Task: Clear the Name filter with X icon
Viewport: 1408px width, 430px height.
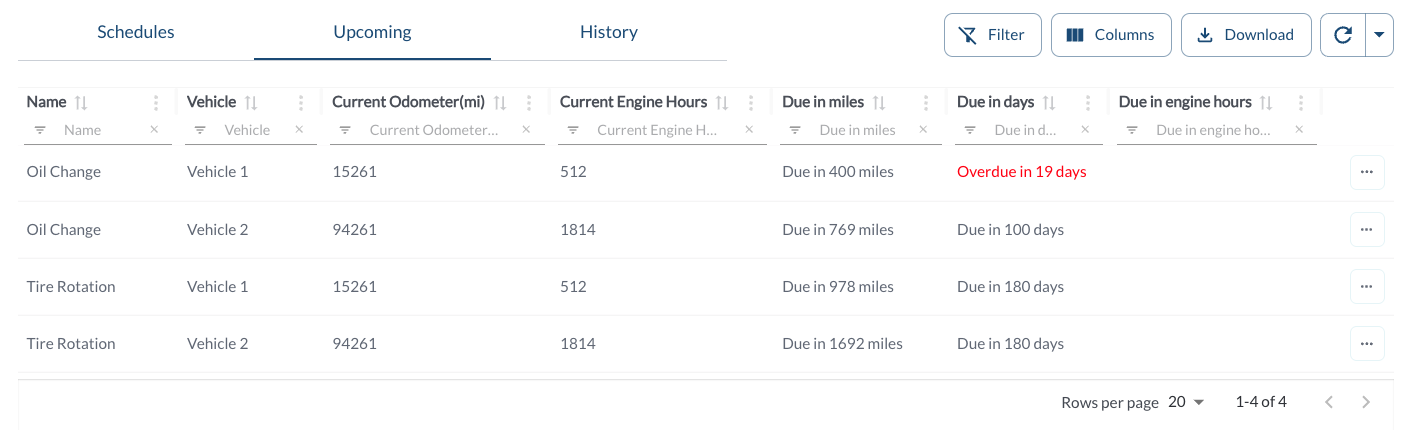Action: 154,129
